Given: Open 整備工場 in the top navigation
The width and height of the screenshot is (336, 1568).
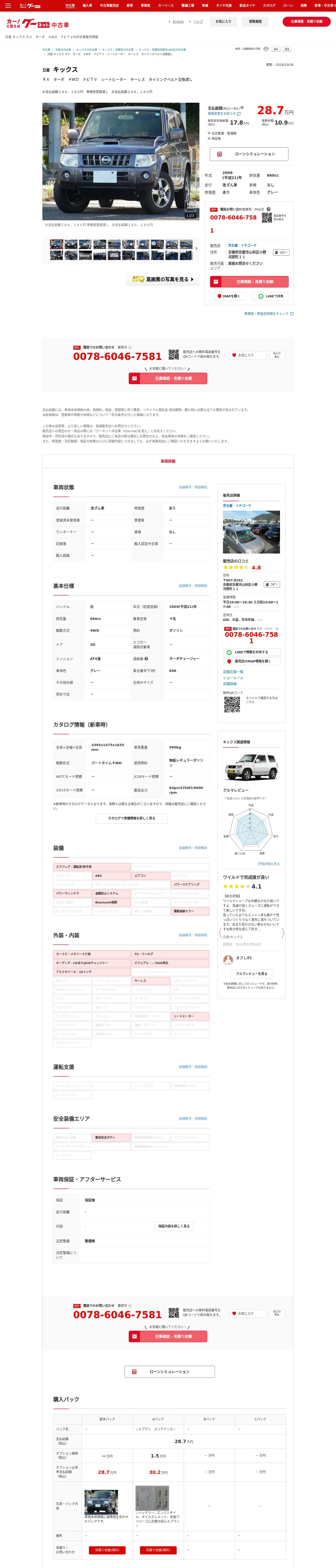Looking at the screenshot, I should pos(188,5).
